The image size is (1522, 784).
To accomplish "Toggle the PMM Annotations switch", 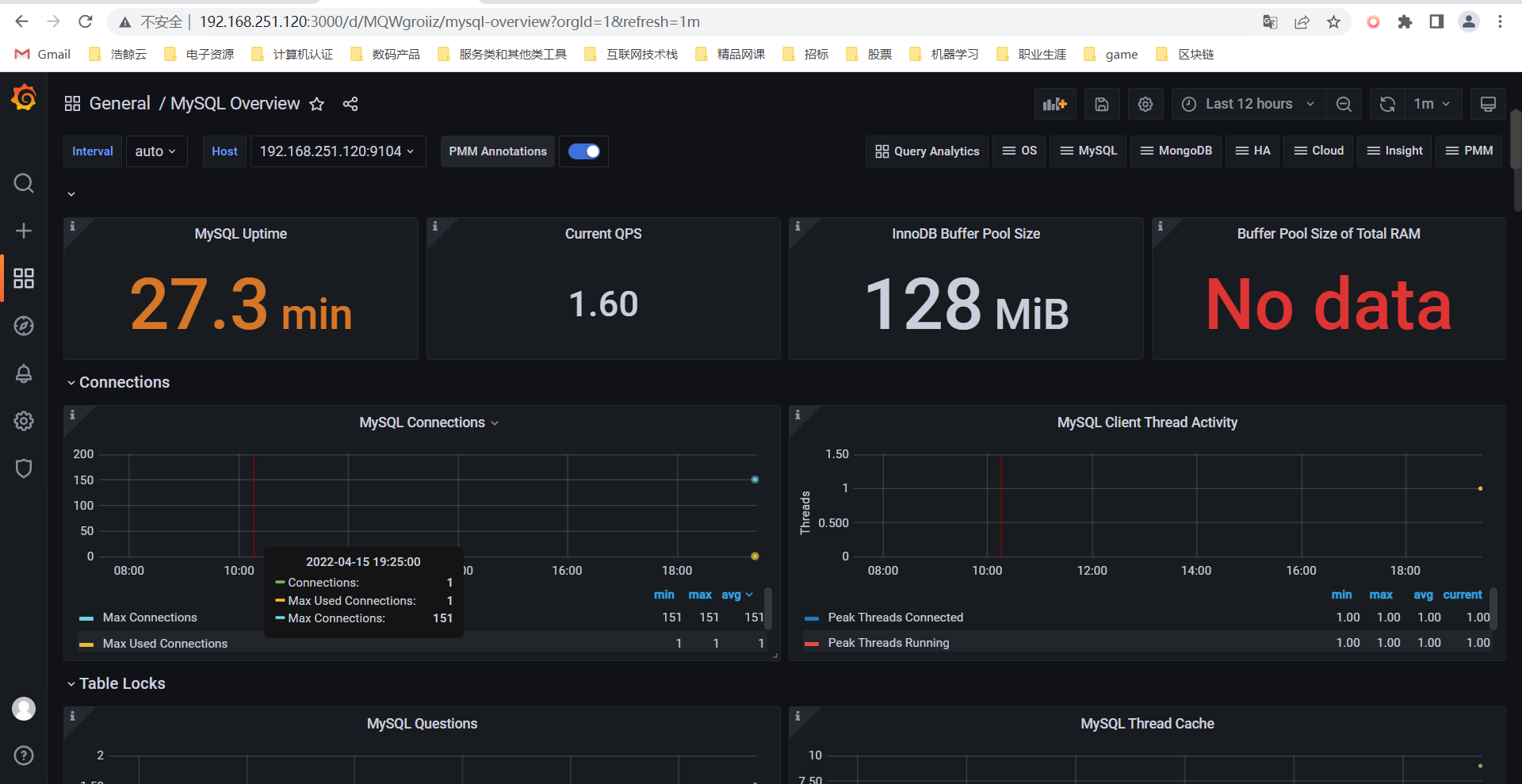I will (584, 151).
